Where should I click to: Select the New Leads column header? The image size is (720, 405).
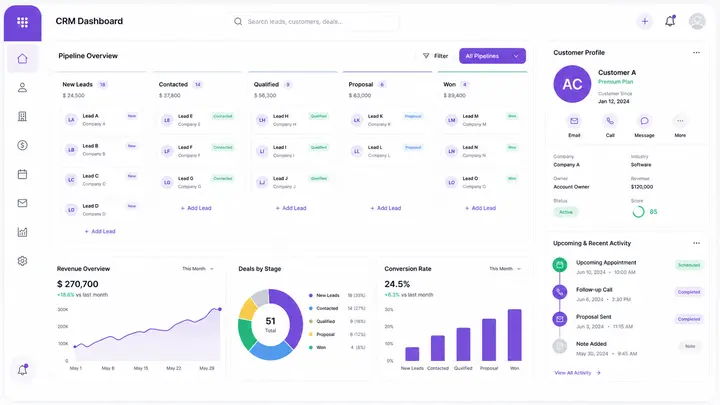[77, 84]
